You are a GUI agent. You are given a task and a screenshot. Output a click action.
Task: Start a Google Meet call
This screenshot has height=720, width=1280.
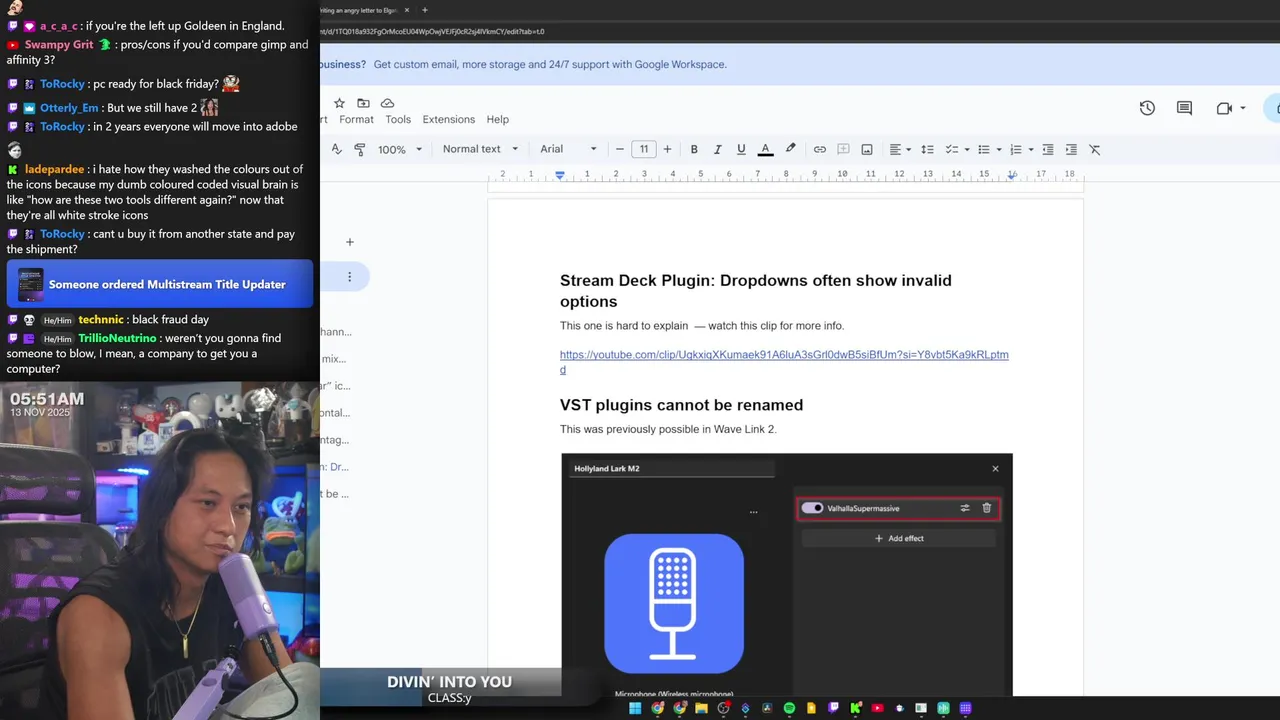(1224, 108)
